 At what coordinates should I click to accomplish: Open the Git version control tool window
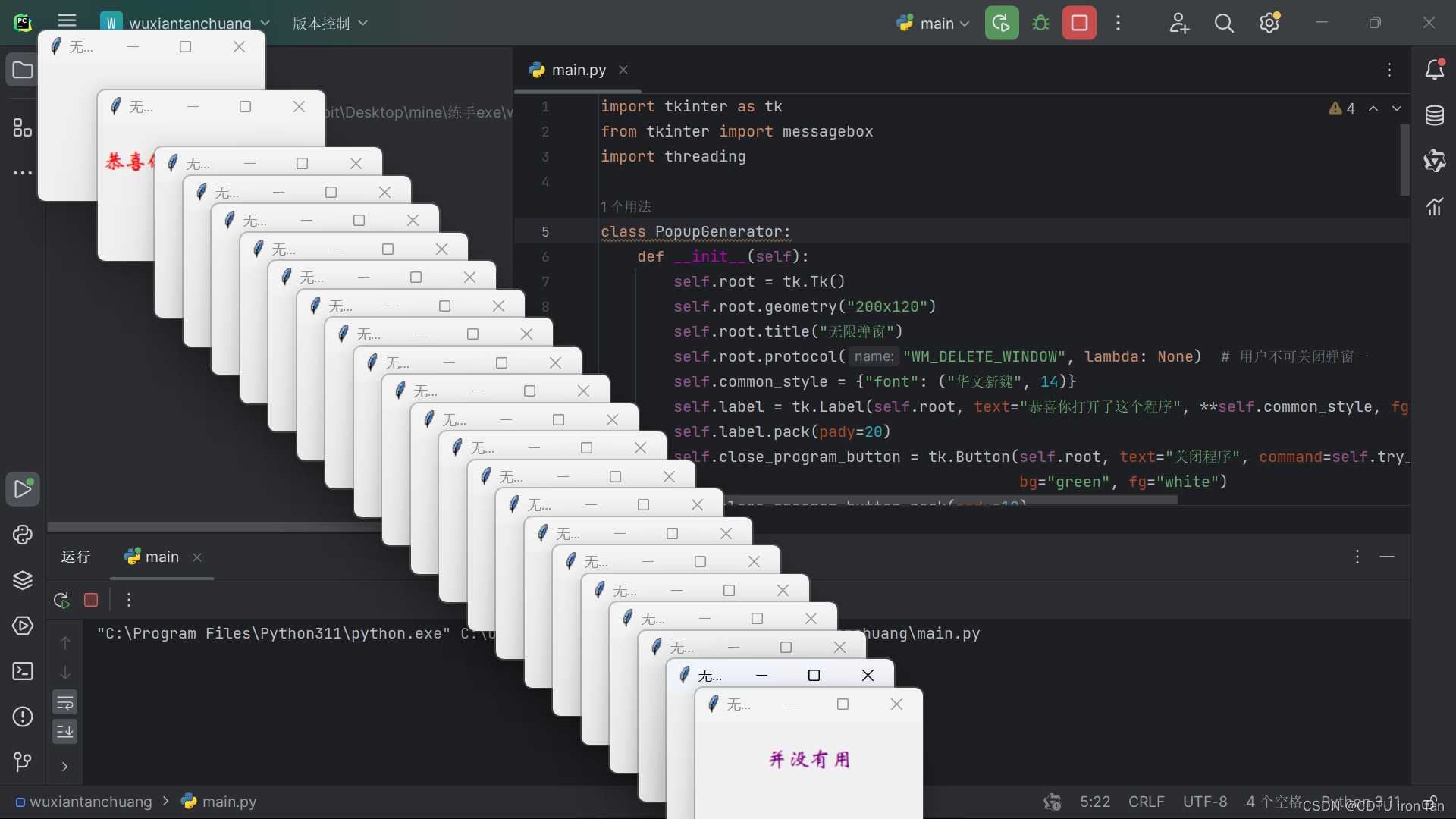coord(23,761)
